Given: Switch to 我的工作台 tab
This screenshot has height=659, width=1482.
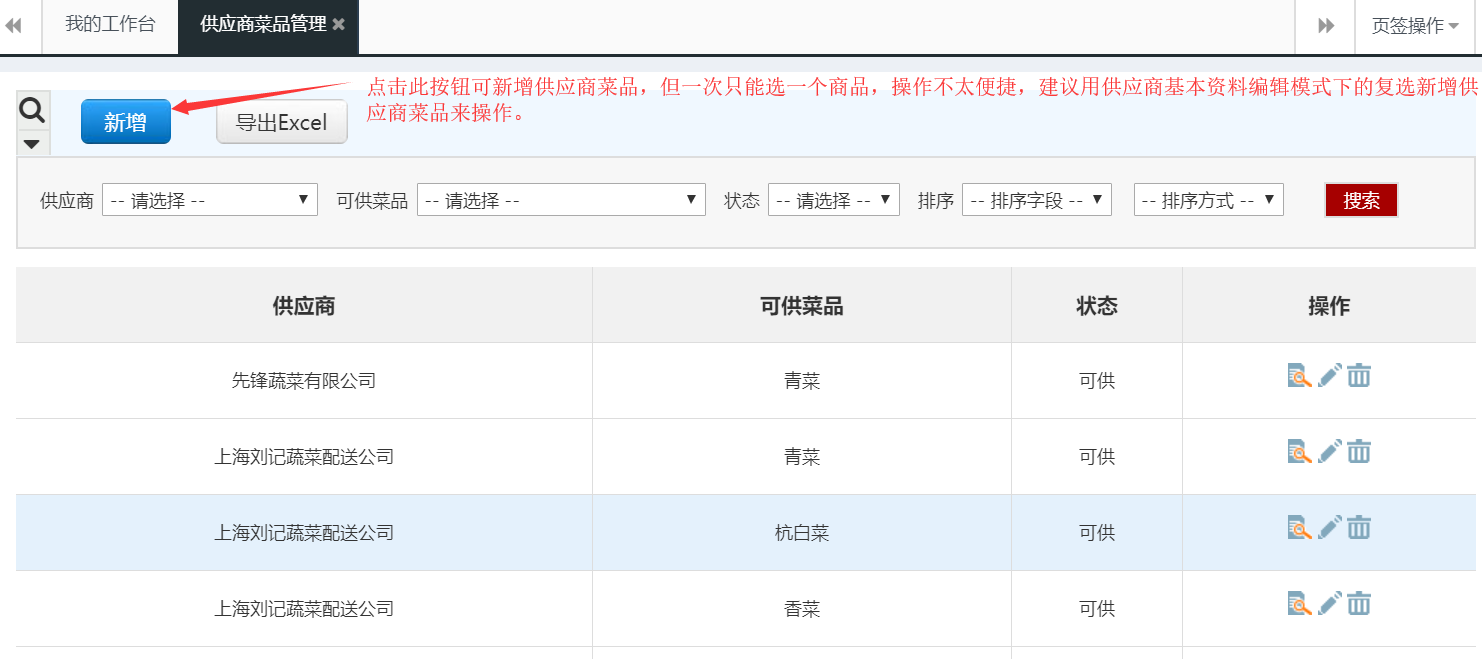Looking at the screenshot, I should 110,25.
